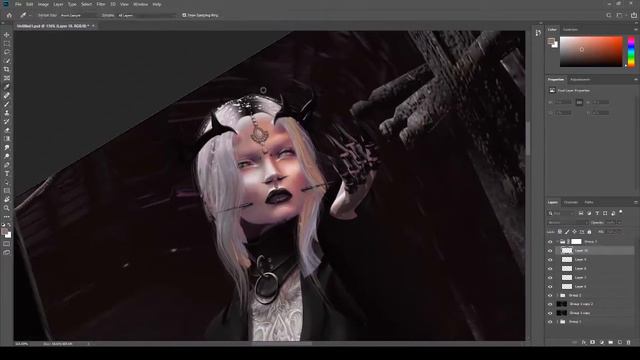Hide the Layer 10 layer
This screenshot has width=640, height=360.
tap(550, 251)
